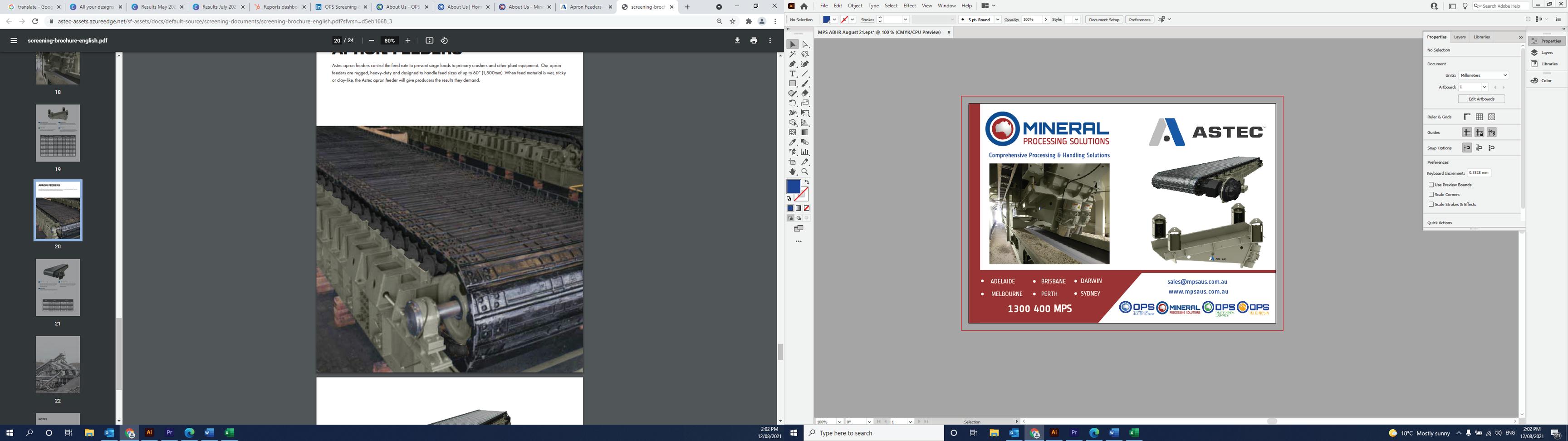Open the brush definition 5 pt. Round dropdown

(x=997, y=20)
